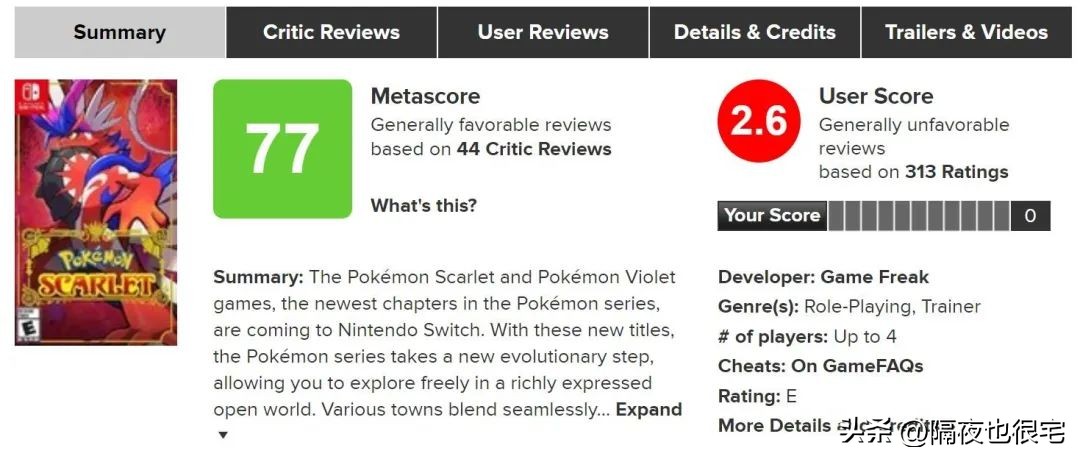Open the Game Freak developer link
The width and height of the screenshot is (1080, 459).
point(875,277)
